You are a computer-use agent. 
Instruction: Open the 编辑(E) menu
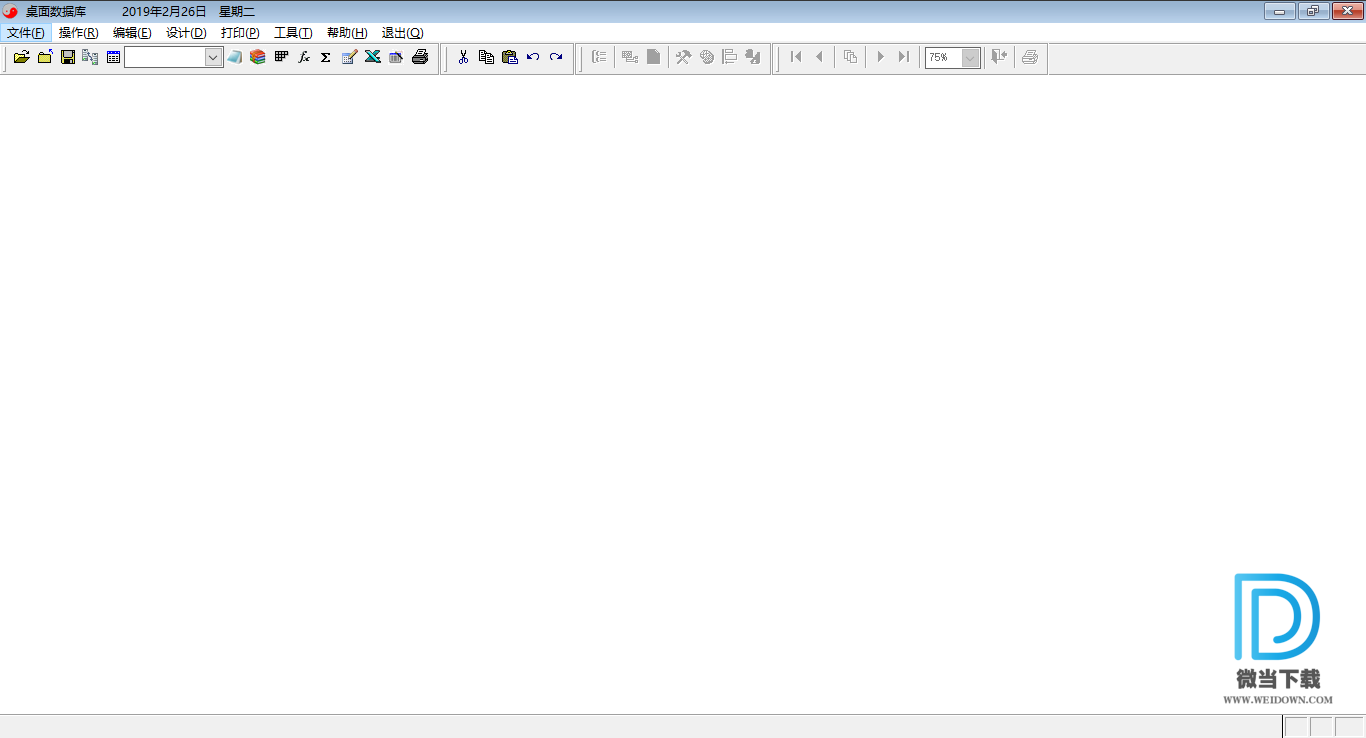coord(132,33)
